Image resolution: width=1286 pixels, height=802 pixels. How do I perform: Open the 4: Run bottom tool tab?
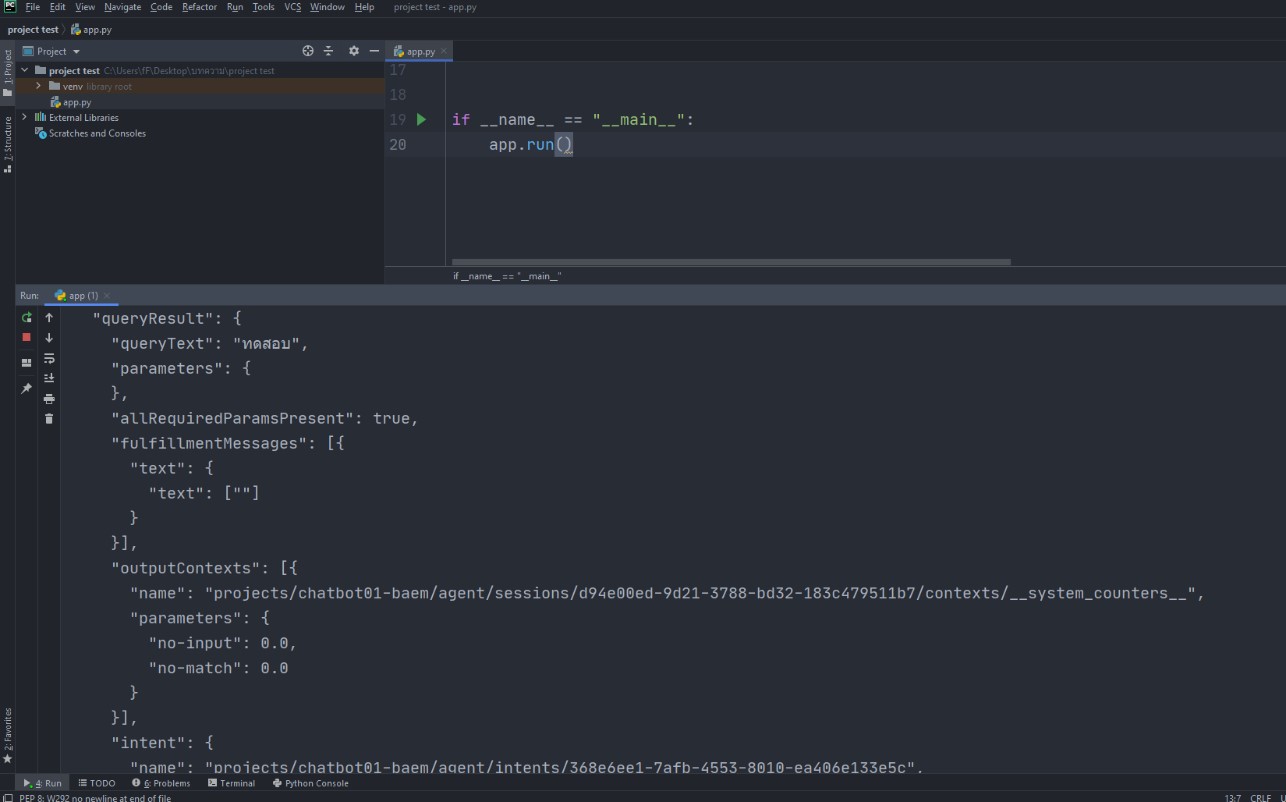pyautogui.click(x=43, y=783)
